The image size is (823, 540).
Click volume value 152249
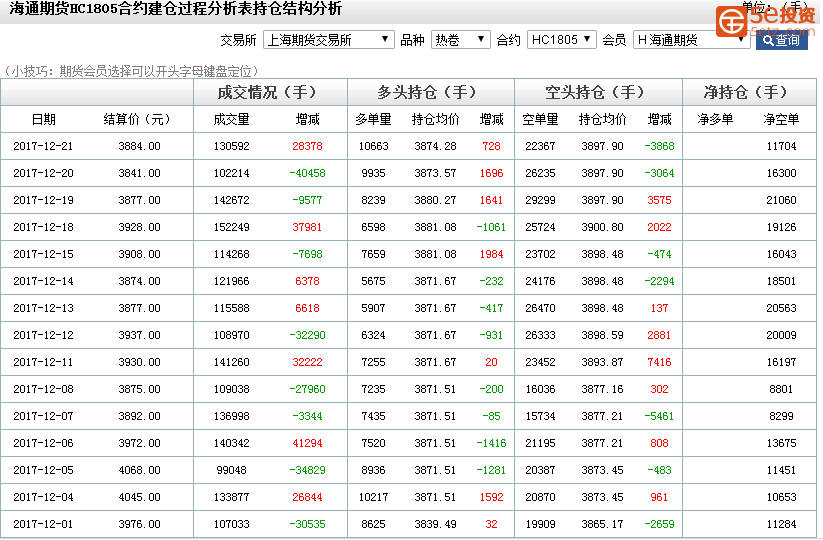click(231, 227)
